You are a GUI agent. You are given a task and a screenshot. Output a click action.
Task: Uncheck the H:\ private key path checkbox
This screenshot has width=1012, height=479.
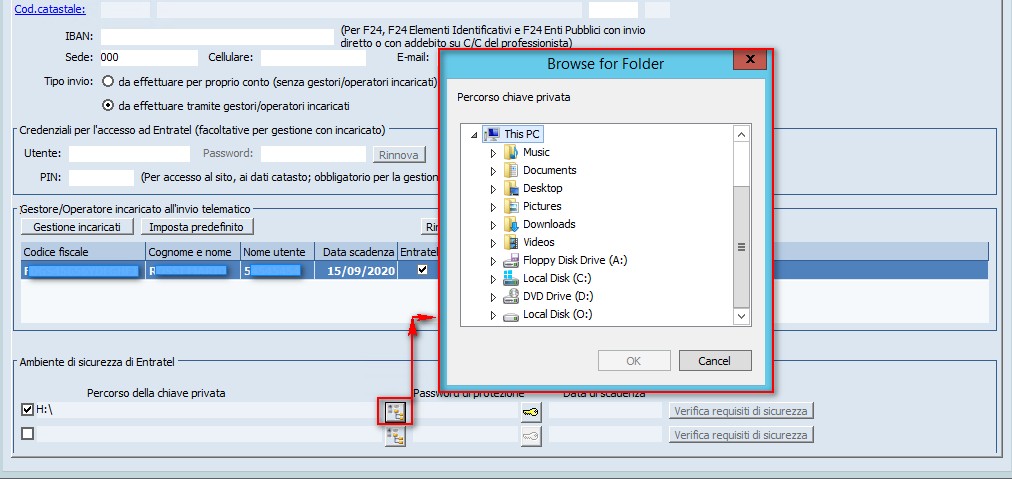27,409
